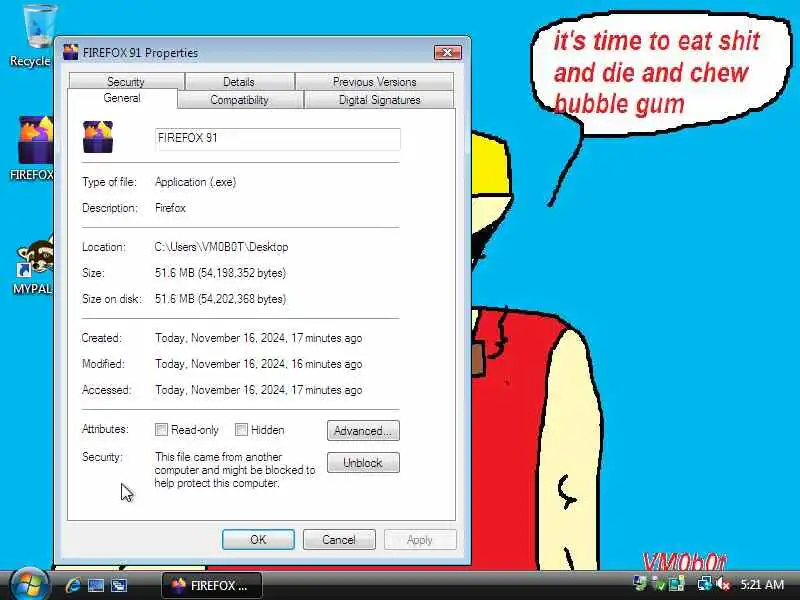The height and width of the screenshot is (600, 800).
Task: Confirm with the OK button
Action: coord(258,539)
